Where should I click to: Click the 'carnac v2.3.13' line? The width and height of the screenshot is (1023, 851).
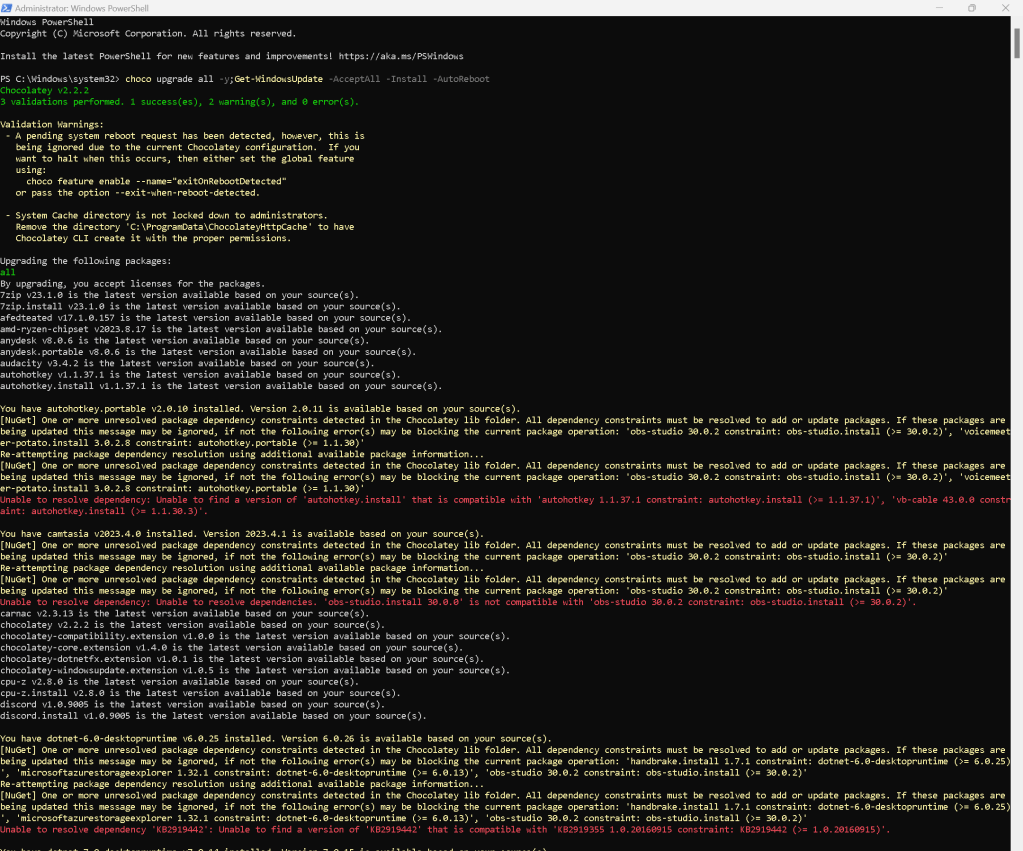click(185, 613)
